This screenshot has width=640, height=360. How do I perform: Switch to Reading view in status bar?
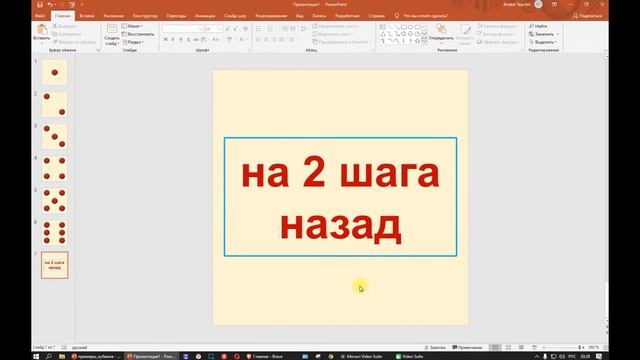521,347
